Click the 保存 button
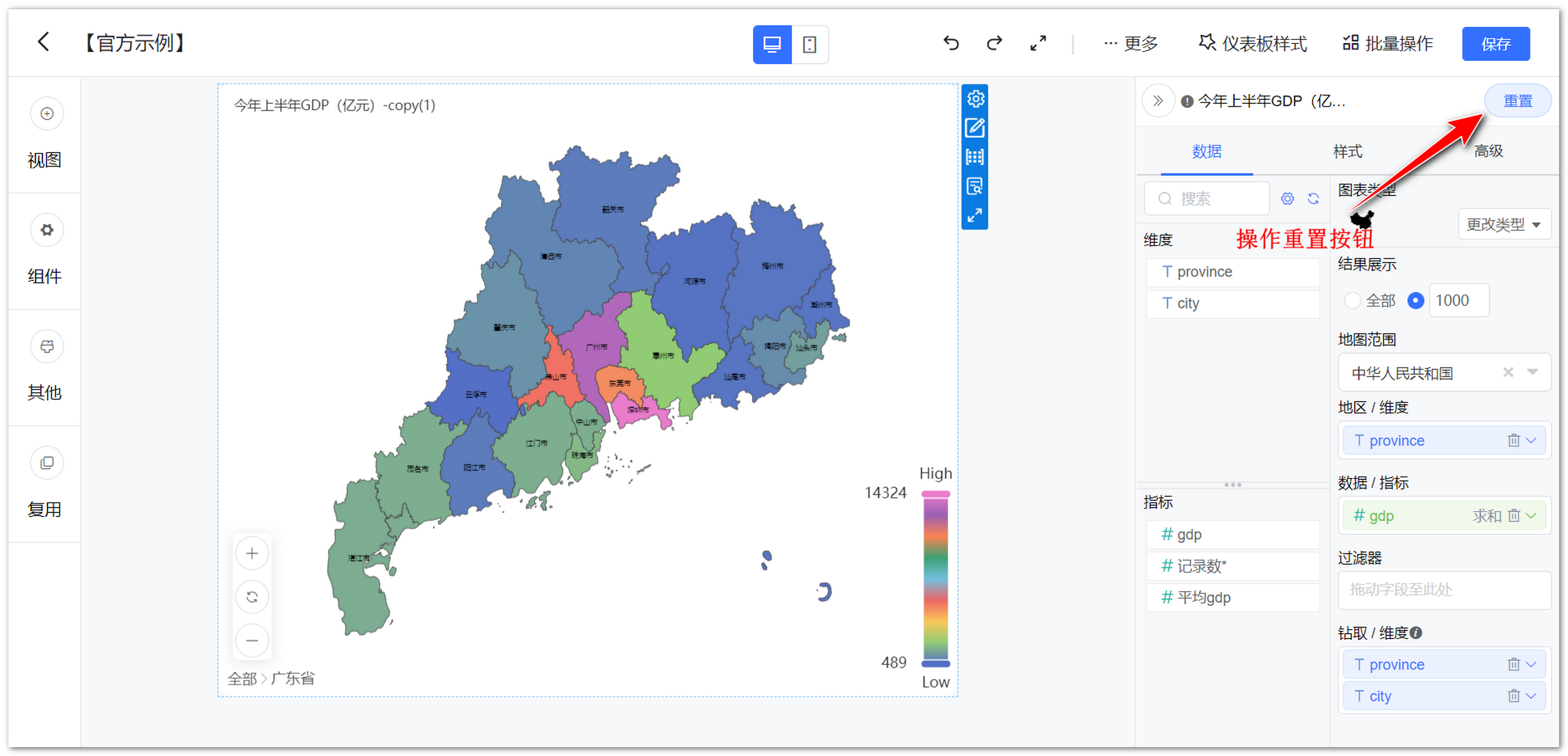The width and height of the screenshot is (1568, 756). pyautogui.click(x=1496, y=44)
